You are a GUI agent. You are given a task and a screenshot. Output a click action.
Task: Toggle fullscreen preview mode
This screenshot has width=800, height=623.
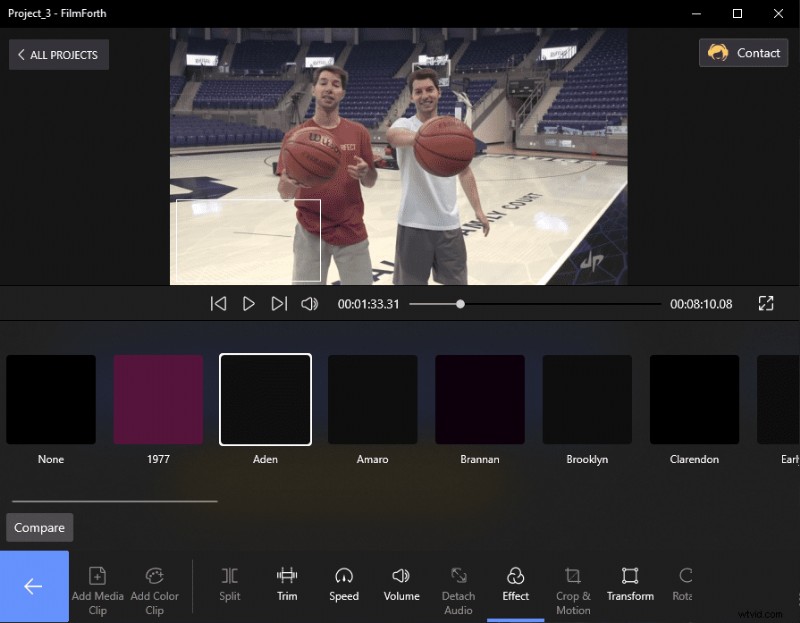point(766,303)
